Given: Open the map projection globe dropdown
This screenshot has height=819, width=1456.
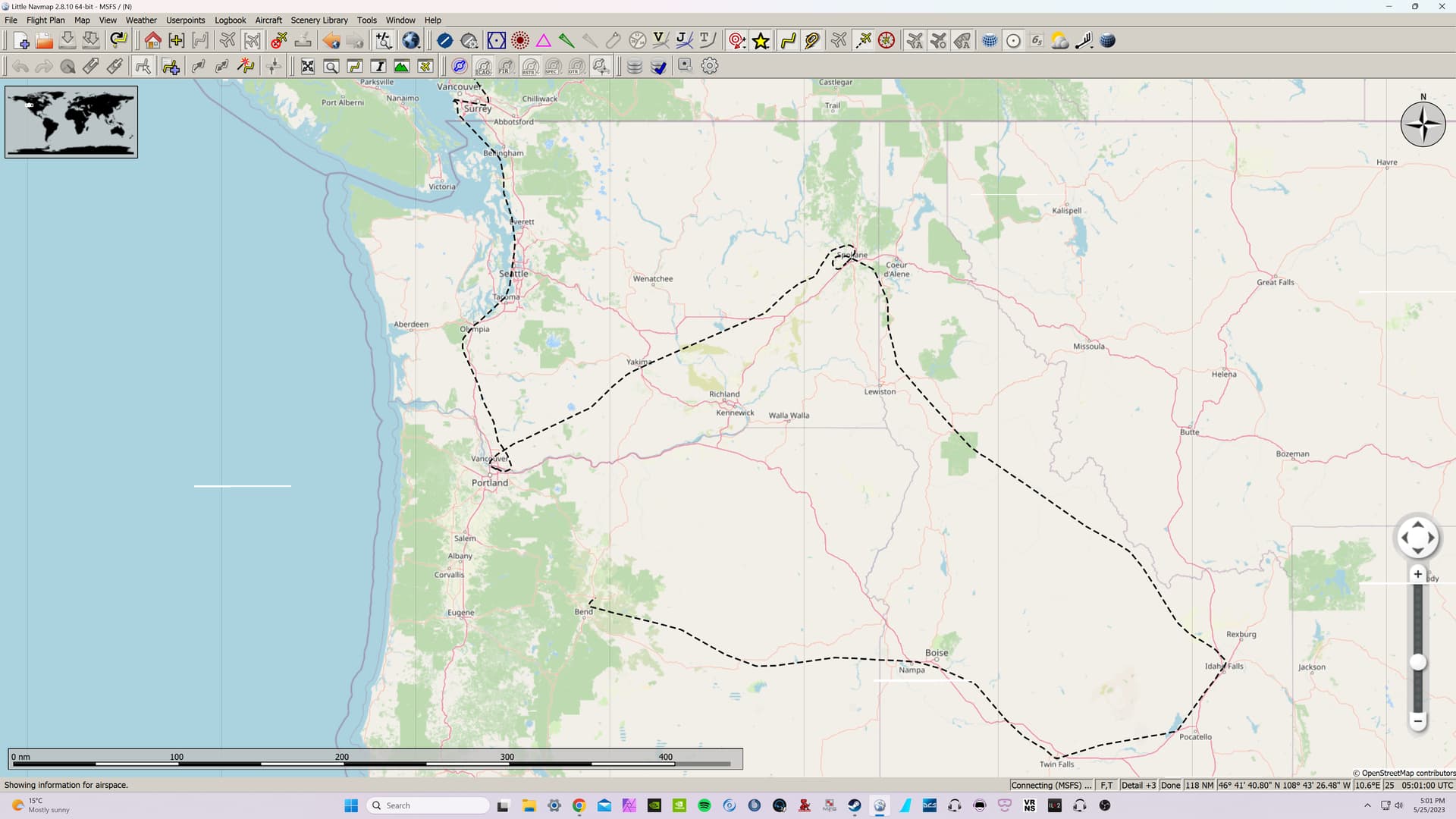Looking at the screenshot, I should (x=410, y=41).
